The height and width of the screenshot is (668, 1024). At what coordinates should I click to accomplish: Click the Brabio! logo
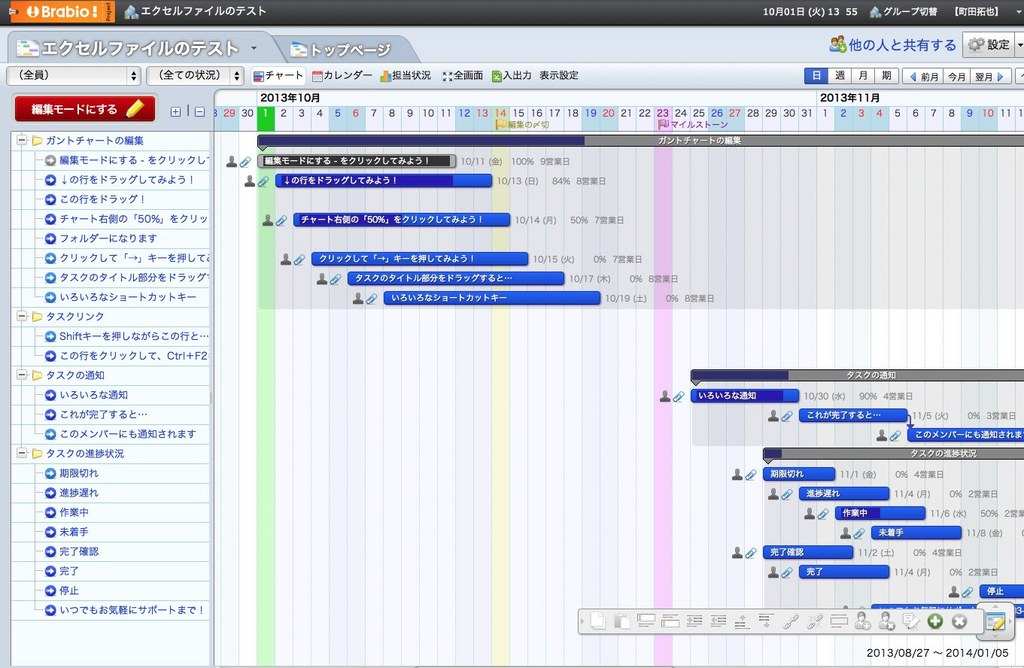63,11
